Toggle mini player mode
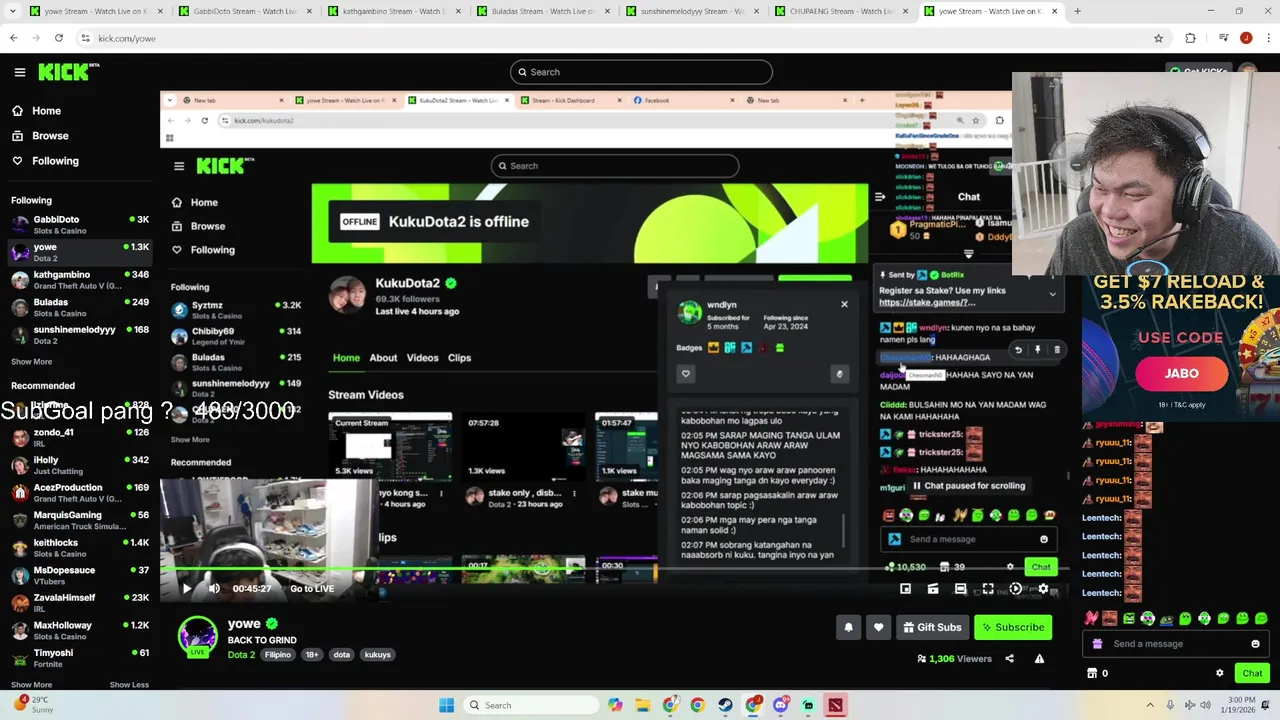1280x720 pixels. 905,589
